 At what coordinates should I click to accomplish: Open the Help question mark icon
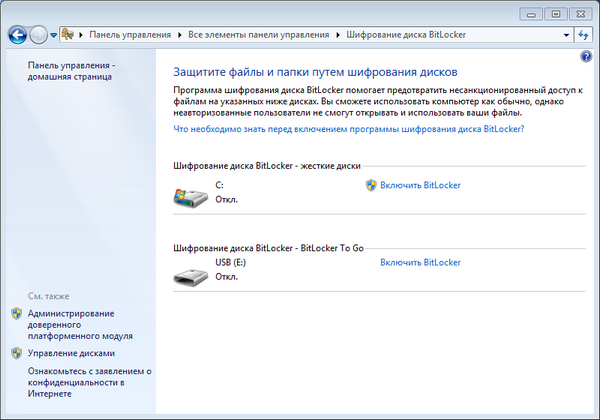tap(586, 57)
